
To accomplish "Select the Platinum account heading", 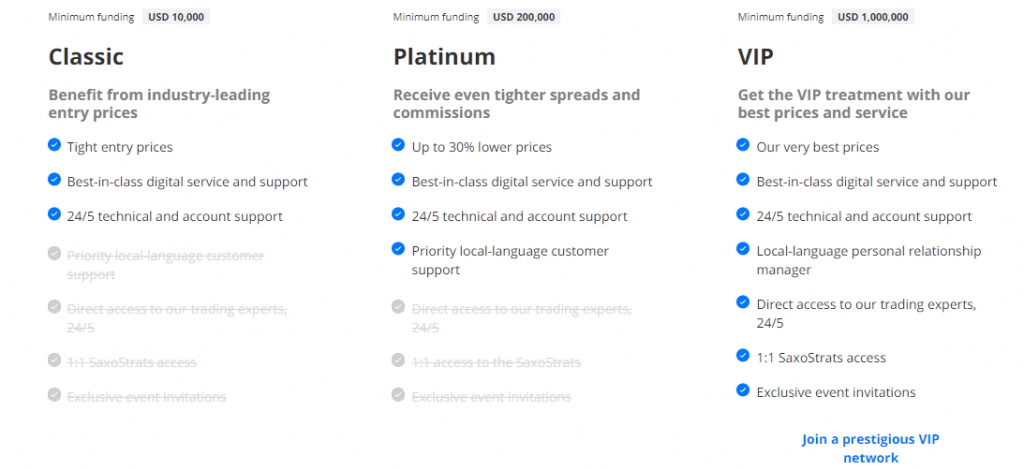I will tap(444, 57).
